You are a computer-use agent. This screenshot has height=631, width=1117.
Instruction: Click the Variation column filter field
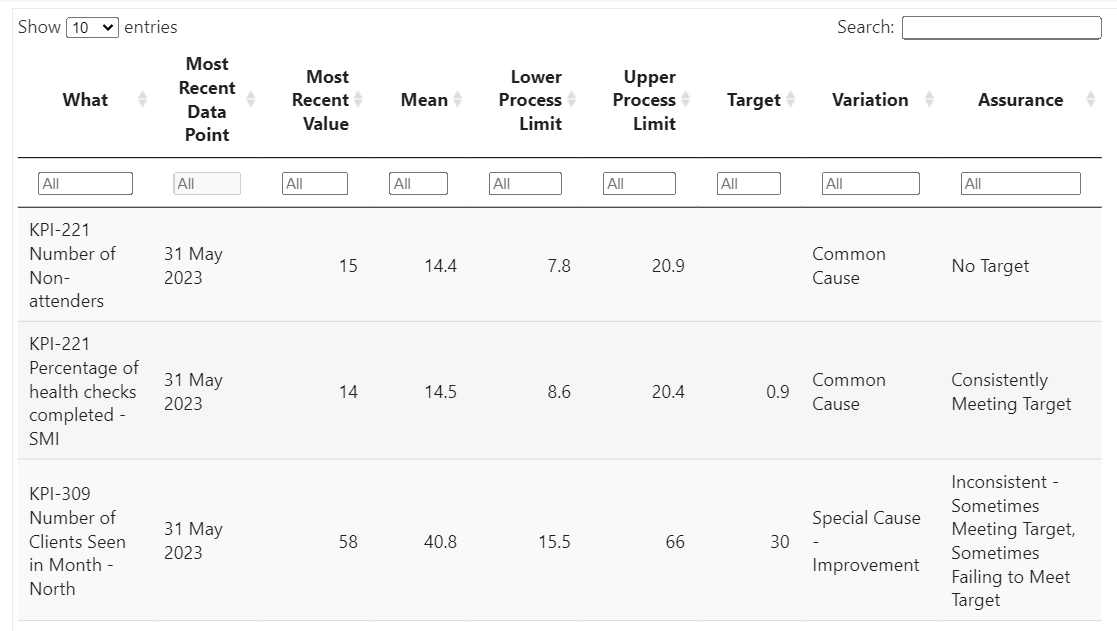[x=870, y=184]
